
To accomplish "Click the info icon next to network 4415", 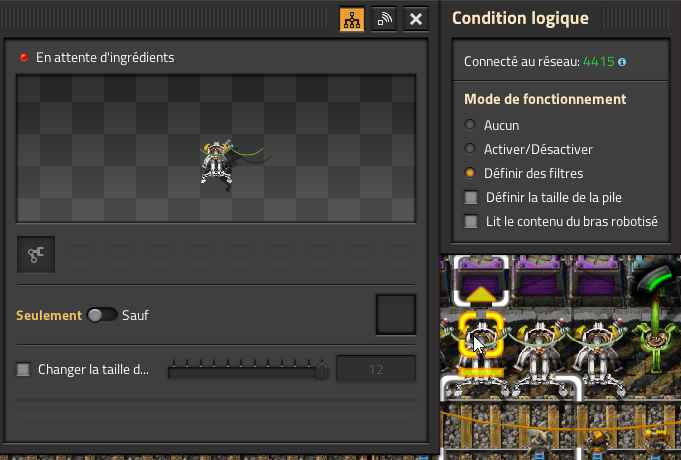I will click(x=622, y=62).
